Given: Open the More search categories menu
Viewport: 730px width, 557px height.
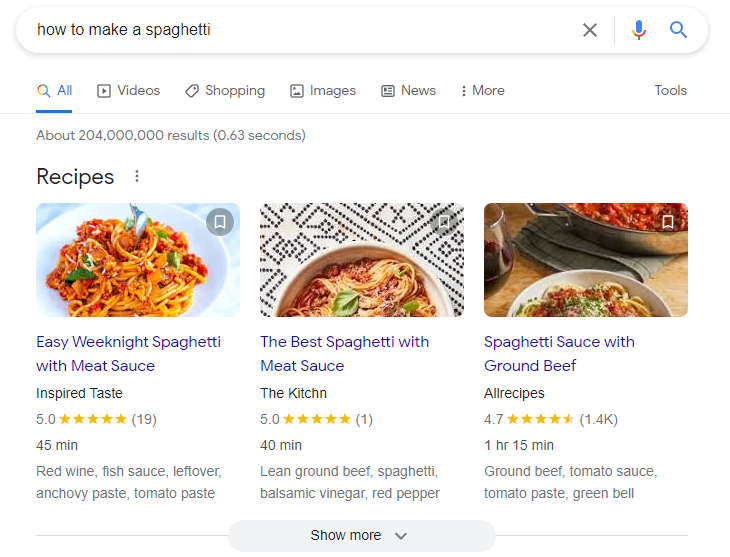Looking at the screenshot, I should click(x=482, y=90).
